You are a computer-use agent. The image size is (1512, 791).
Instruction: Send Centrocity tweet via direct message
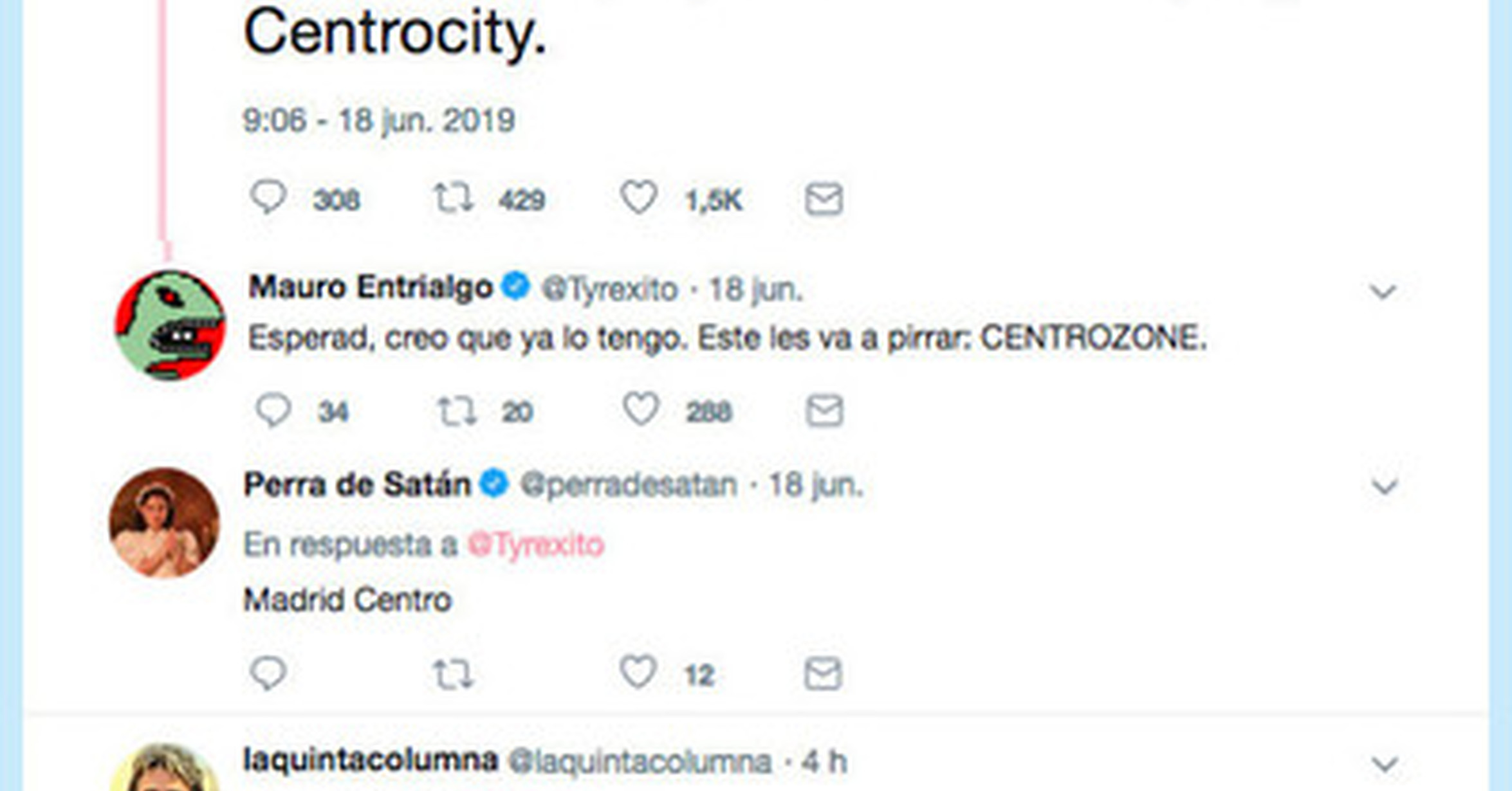pos(824,199)
